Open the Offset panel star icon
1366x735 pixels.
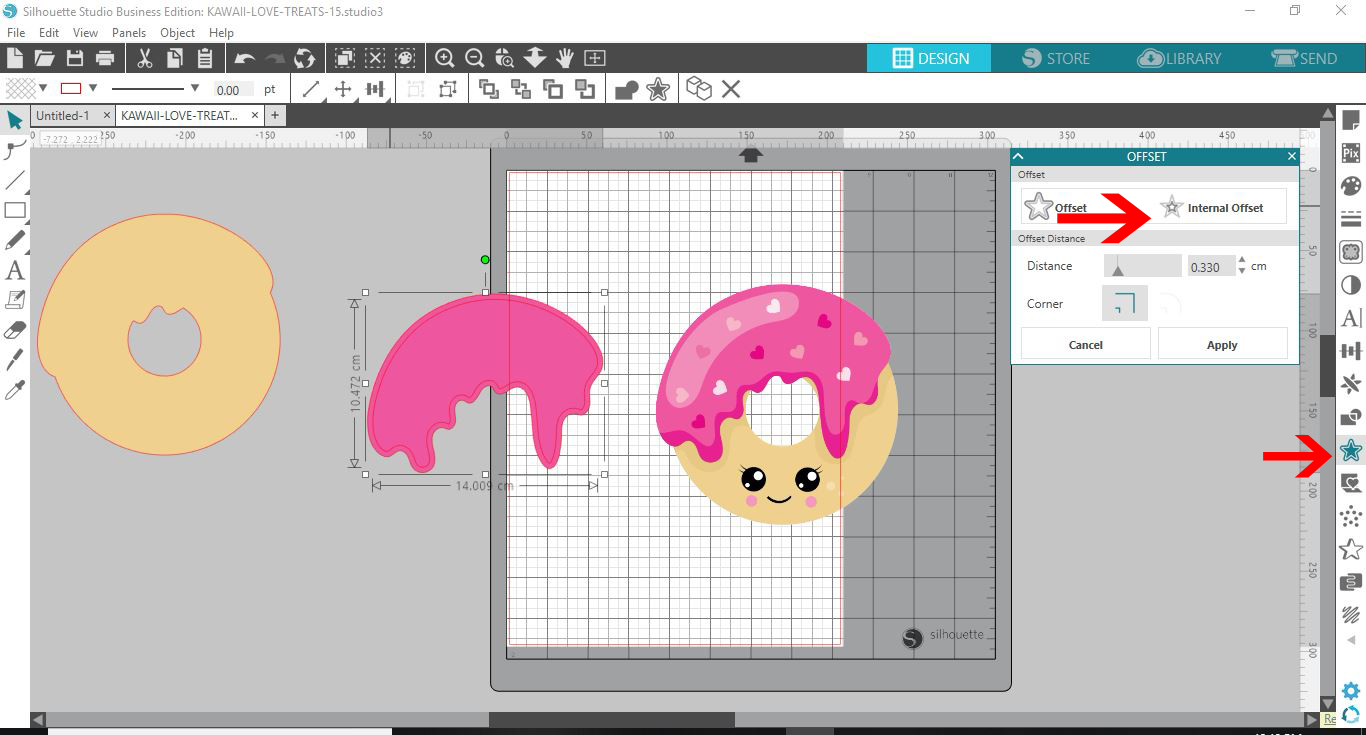click(x=1351, y=451)
